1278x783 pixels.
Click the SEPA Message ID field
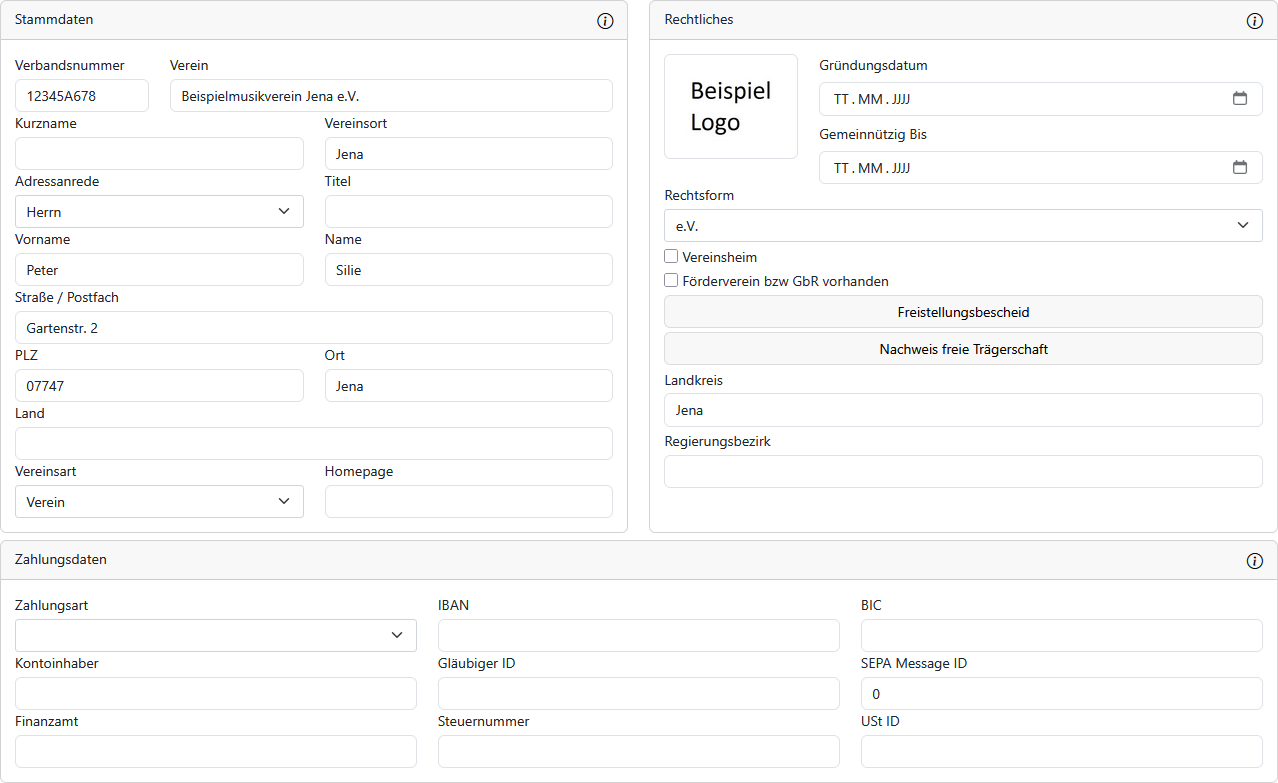click(x=1061, y=694)
